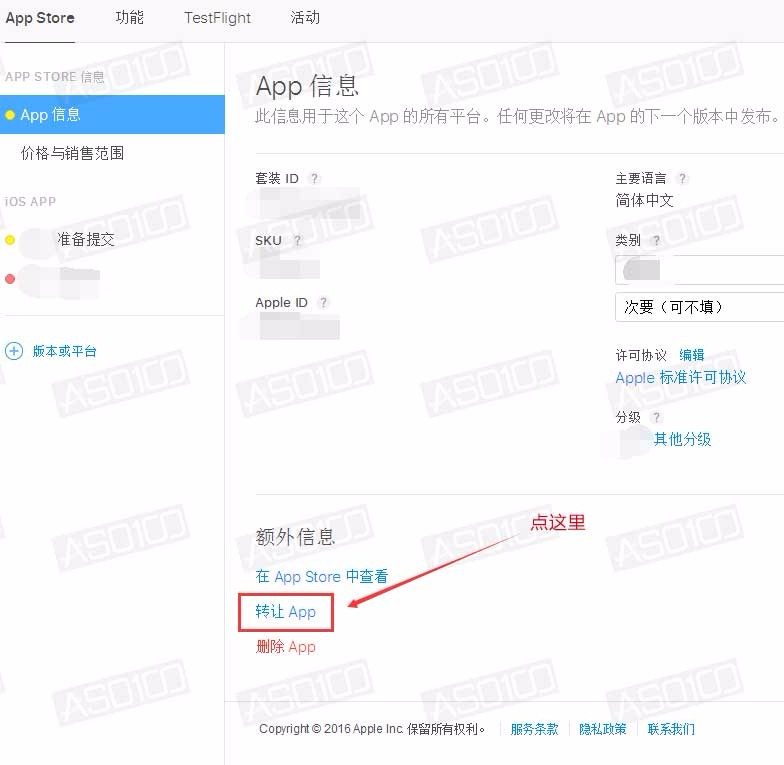Open Apple 标准许可协议 link
Screen dimensions: 784x765
tap(680, 378)
